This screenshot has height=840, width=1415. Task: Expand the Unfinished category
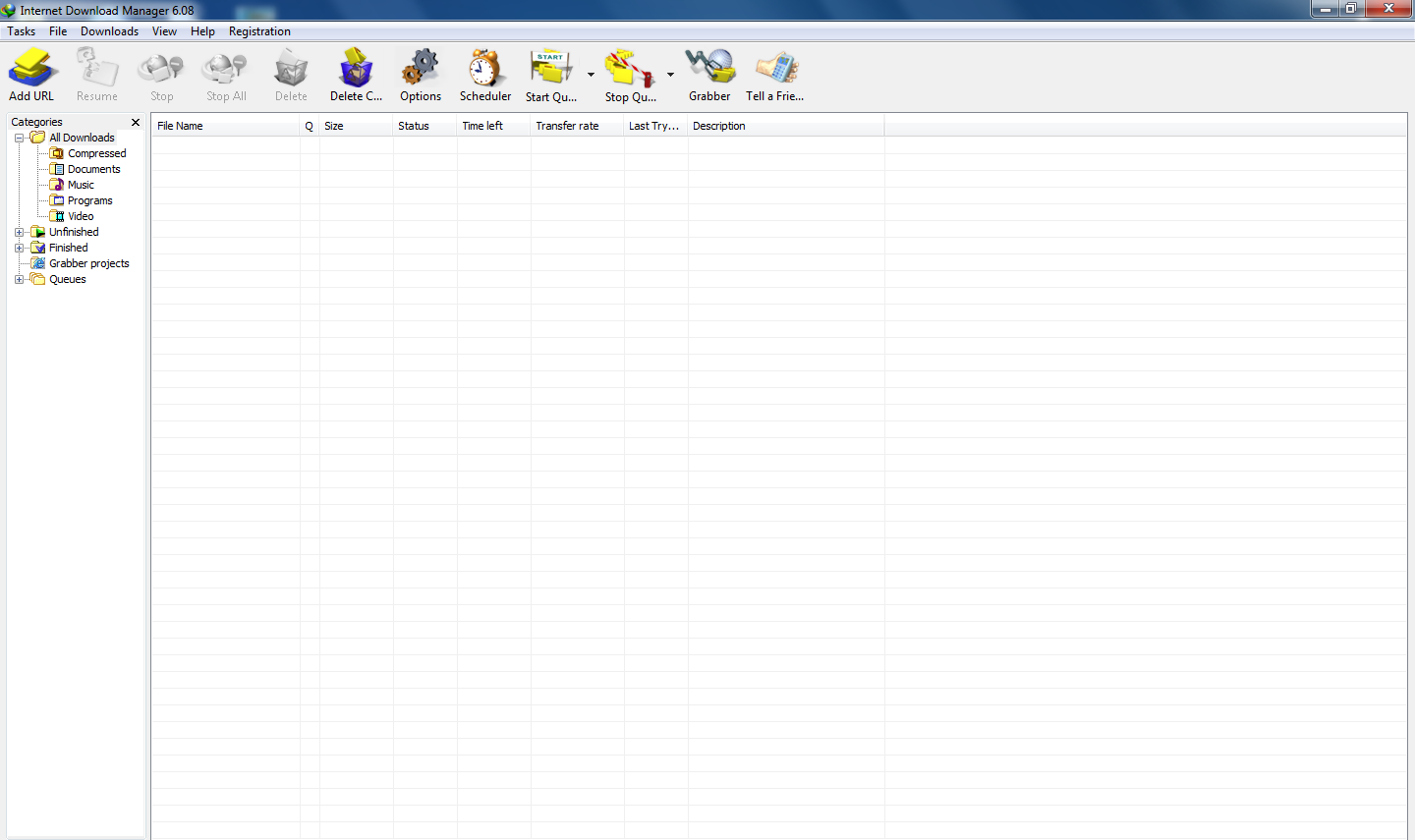tap(20, 232)
